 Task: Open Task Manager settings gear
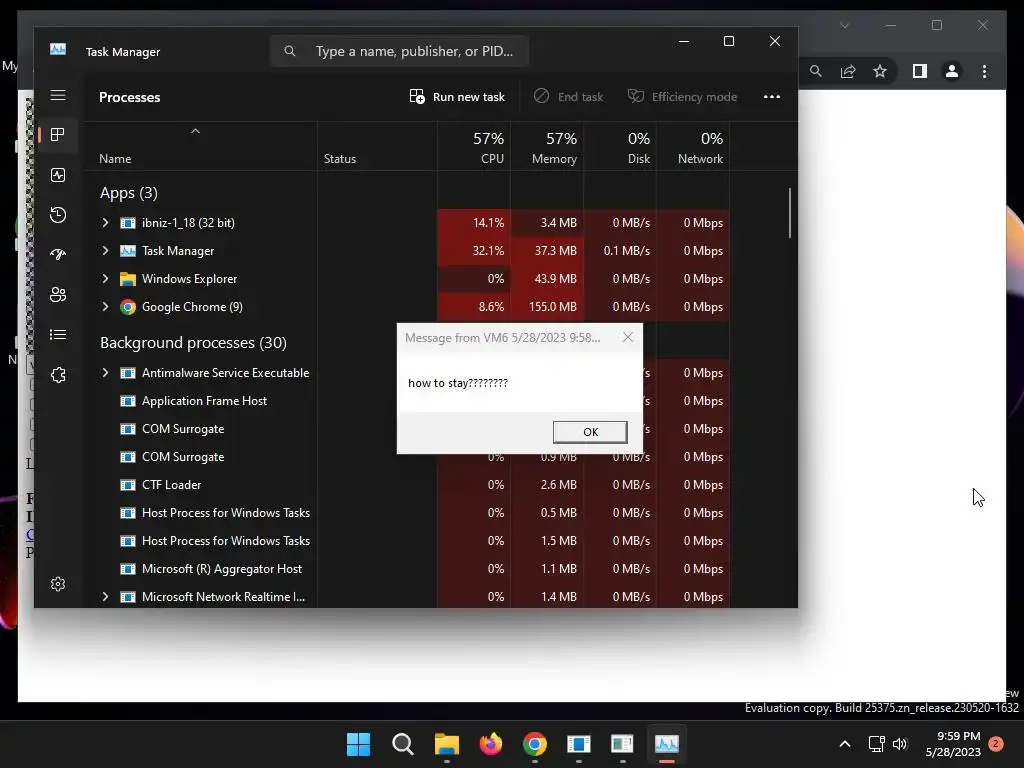(58, 584)
